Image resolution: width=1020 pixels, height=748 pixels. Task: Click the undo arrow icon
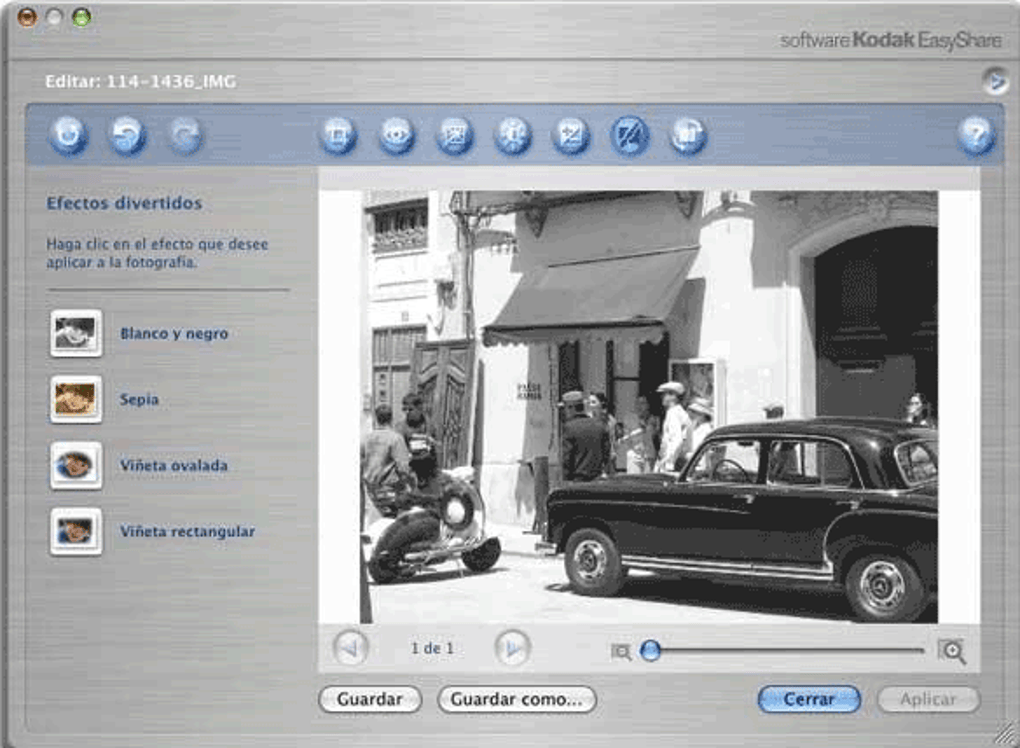tap(127, 135)
